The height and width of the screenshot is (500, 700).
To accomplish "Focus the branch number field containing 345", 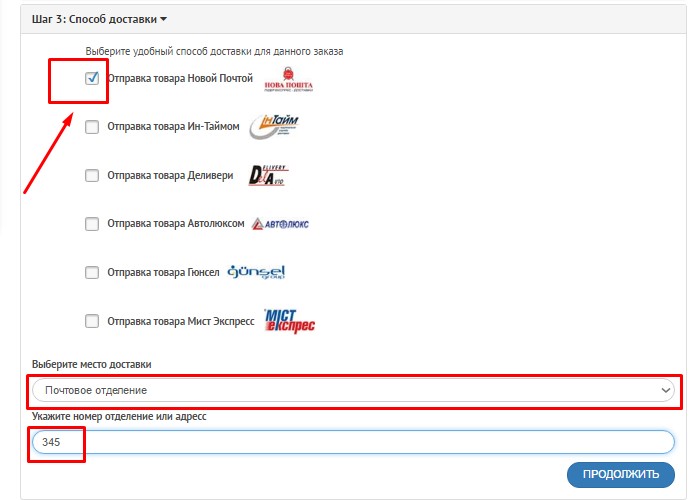I will coord(353,442).
